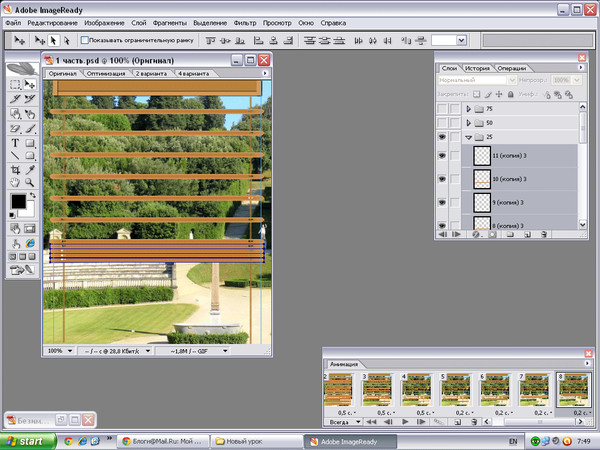The height and width of the screenshot is (450, 600).
Task: Open the Файл menu
Action: coord(13,23)
